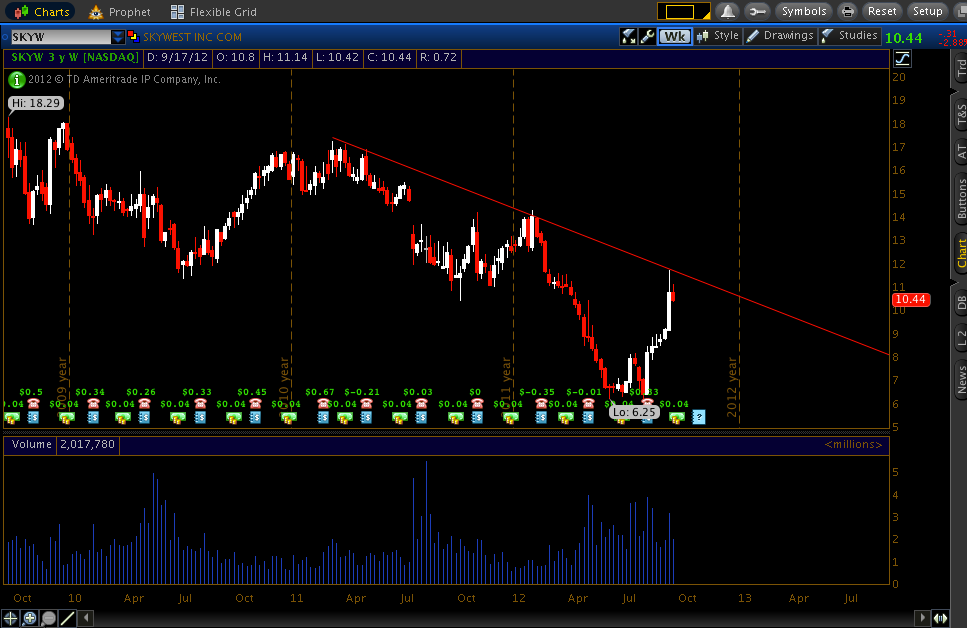Click the alert bell icon
The height and width of the screenshot is (628, 967).
(728, 12)
